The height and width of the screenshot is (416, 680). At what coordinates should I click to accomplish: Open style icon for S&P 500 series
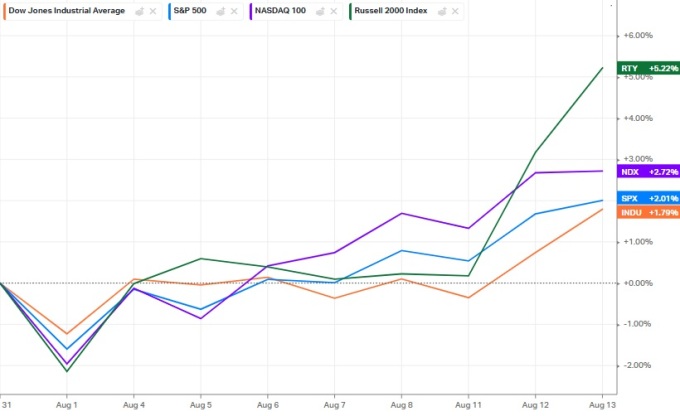pos(221,11)
